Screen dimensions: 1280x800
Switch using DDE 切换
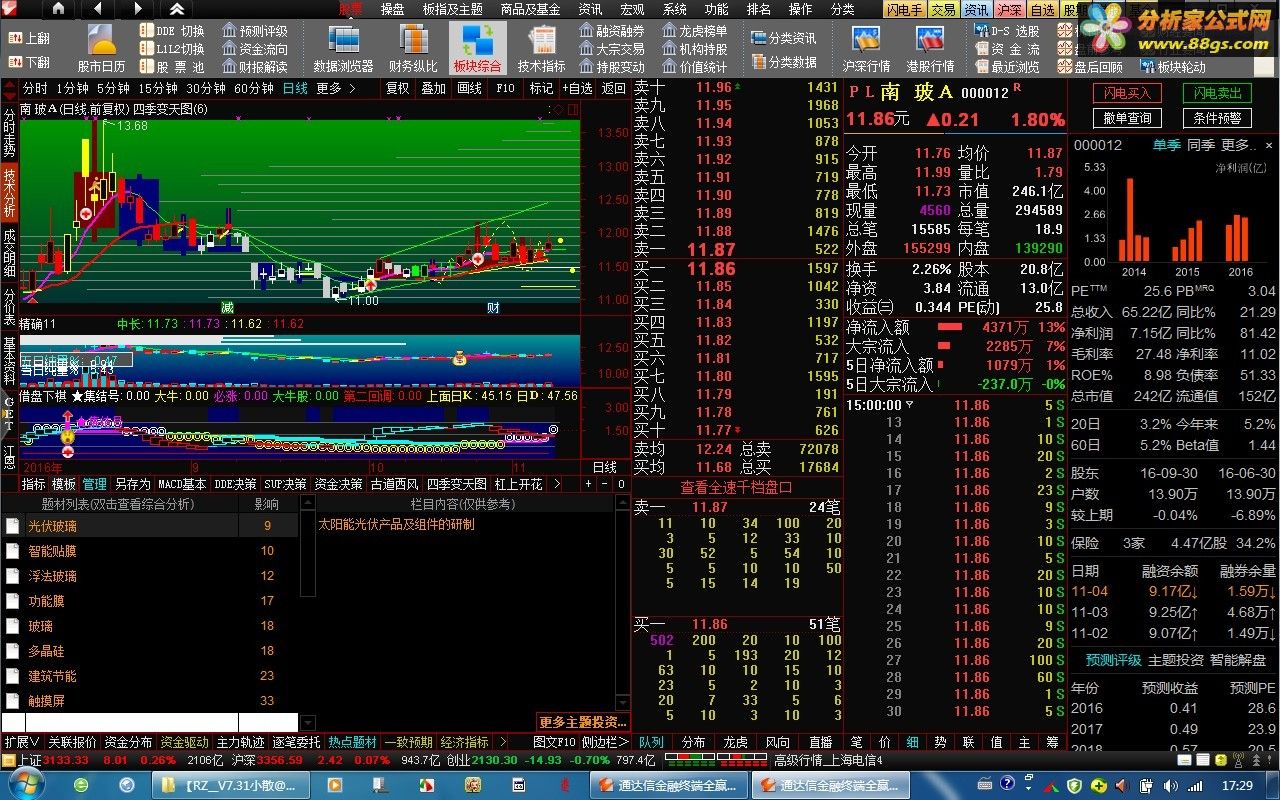coord(172,31)
